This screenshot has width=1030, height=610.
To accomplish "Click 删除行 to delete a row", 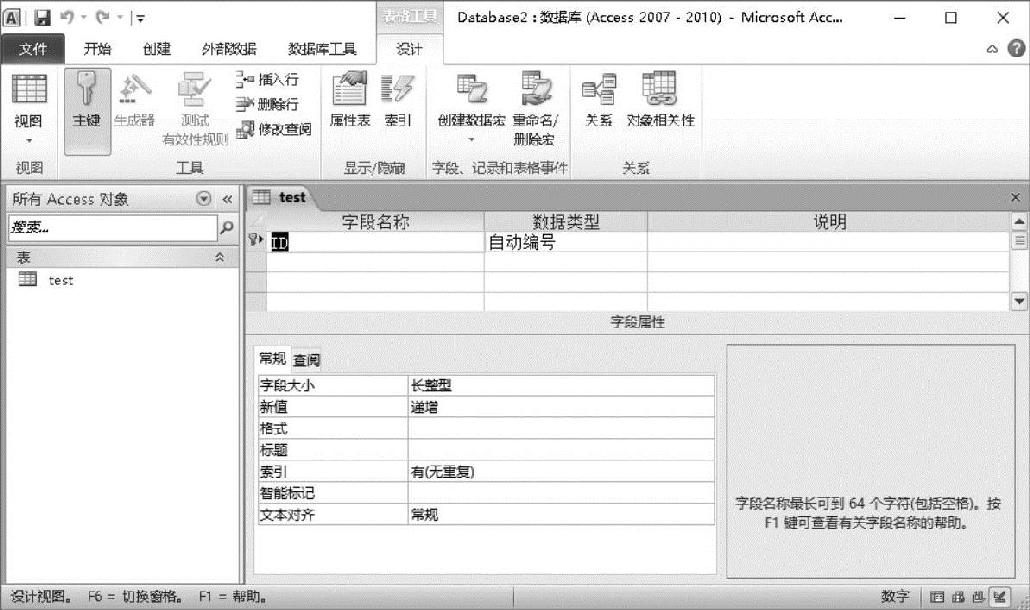I will [267, 104].
